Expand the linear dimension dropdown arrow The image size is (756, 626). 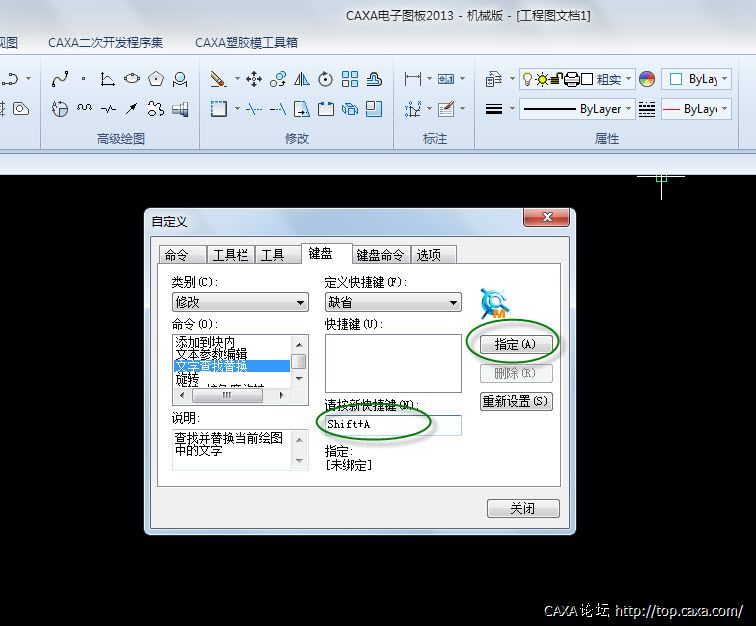[x=429, y=79]
